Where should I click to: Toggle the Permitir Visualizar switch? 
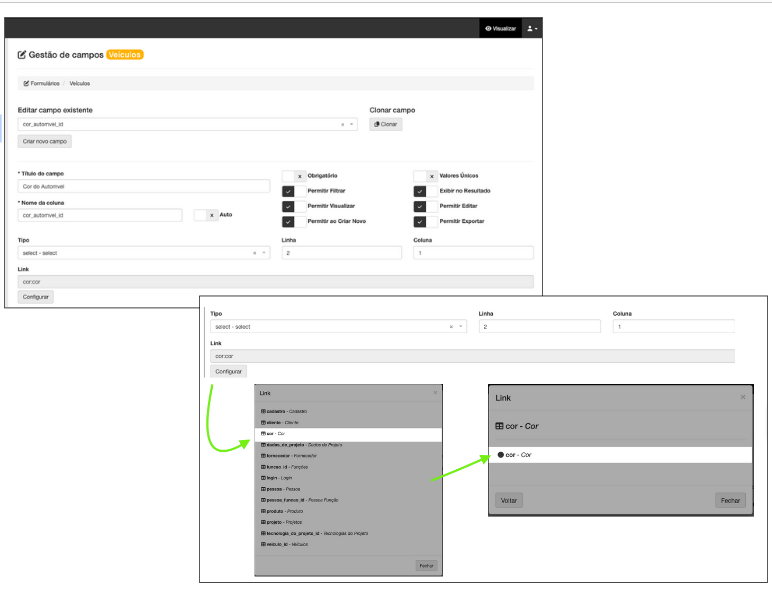294,206
